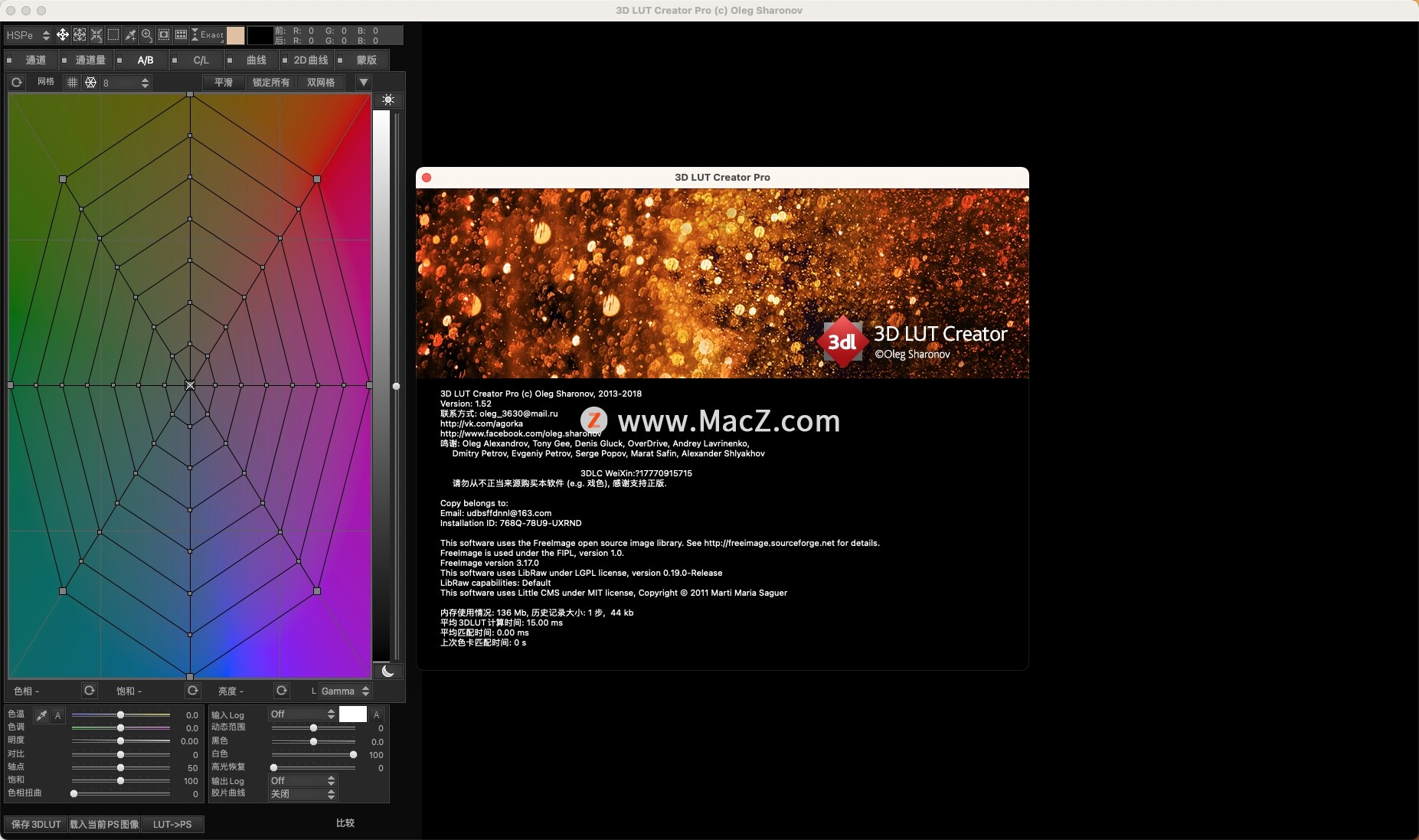Toggle the 2D曲线 tab enable checkbox
The image size is (1419, 840).
click(285, 60)
